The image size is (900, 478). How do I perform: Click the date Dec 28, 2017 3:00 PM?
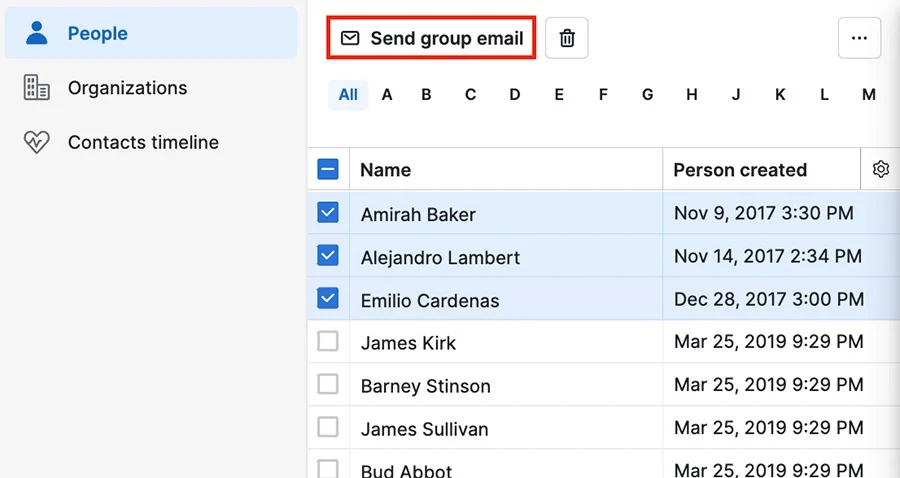(769, 299)
